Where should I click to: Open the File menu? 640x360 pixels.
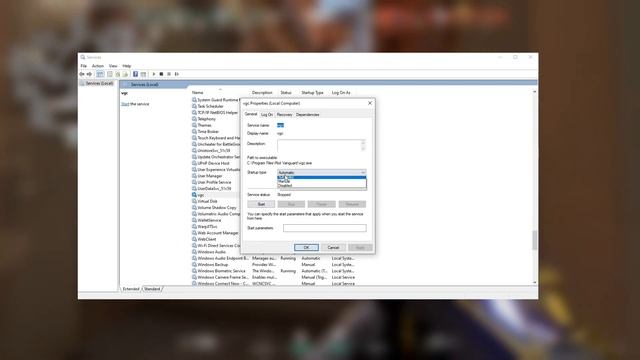click(83, 66)
